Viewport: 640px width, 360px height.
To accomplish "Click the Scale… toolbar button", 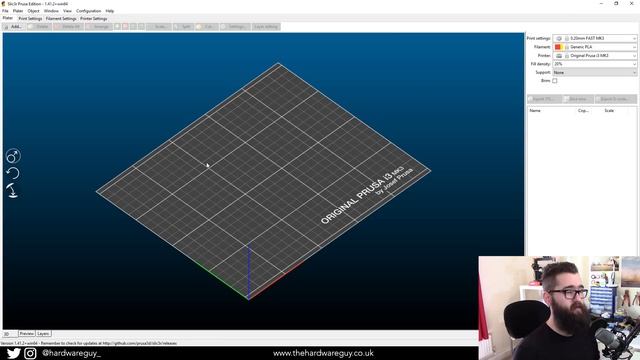I will 158,27.
